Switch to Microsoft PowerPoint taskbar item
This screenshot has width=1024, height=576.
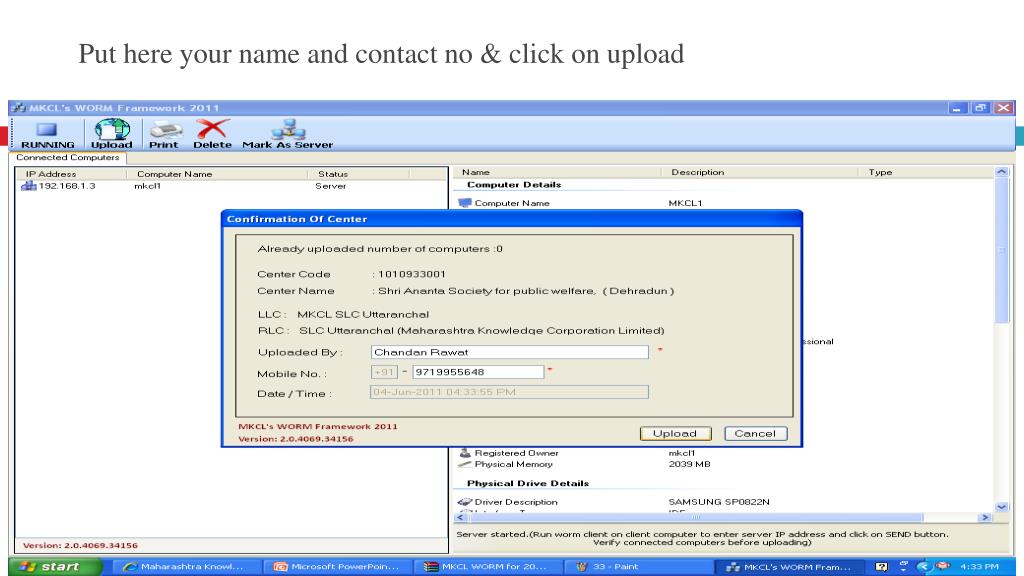click(x=338, y=566)
